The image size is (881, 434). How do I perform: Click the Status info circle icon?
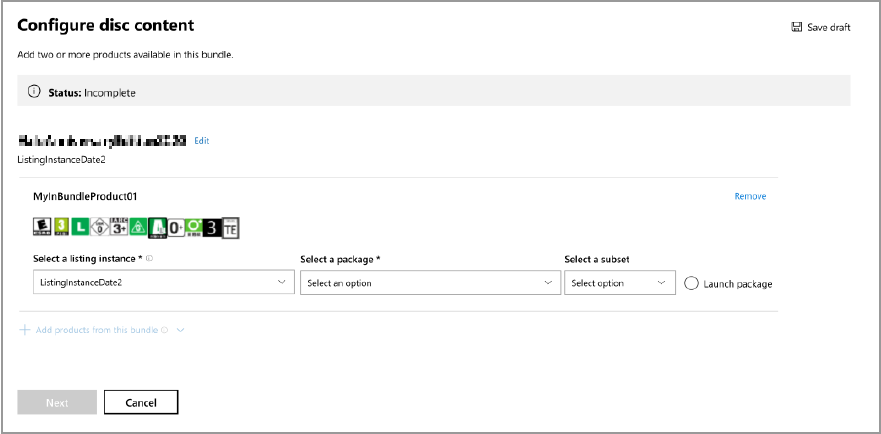click(34, 92)
